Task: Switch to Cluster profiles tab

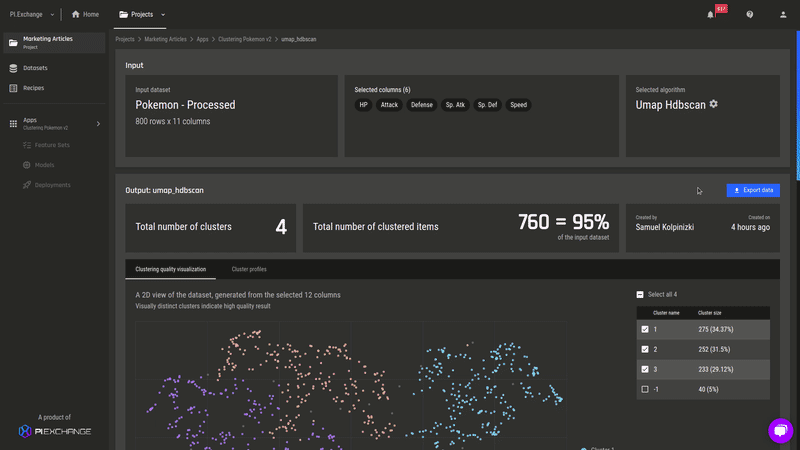Action: point(249,269)
